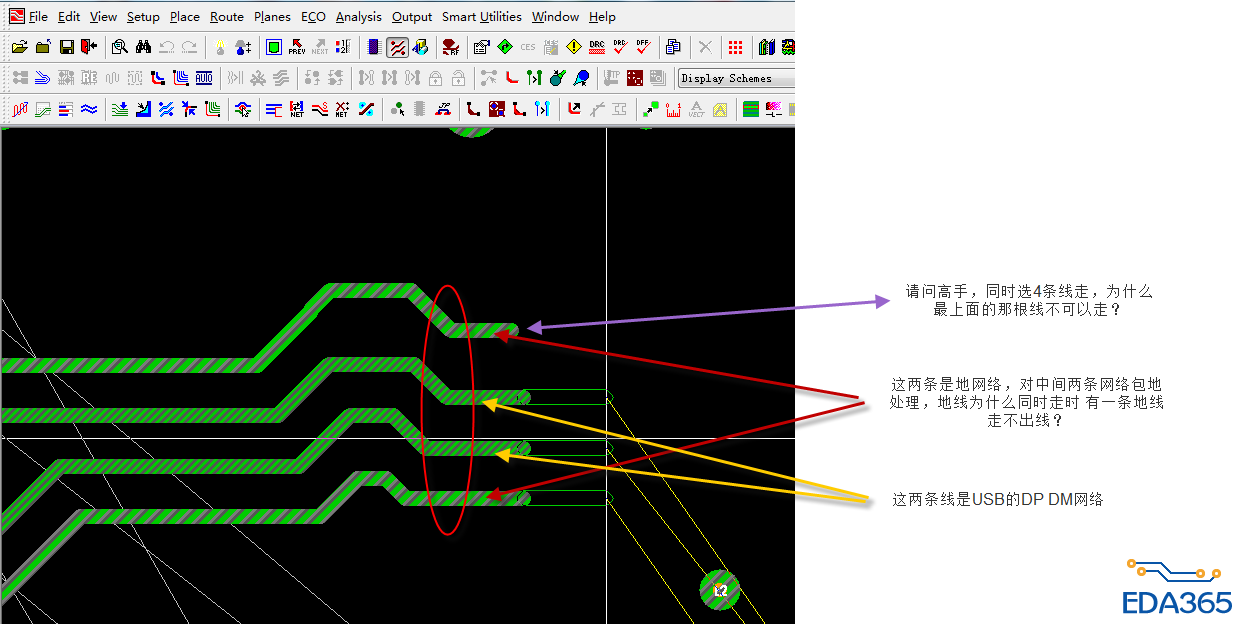Viewport: 1248px width, 624px height.
Task: Click the open folder icon
Action: [x=20, y=47]
